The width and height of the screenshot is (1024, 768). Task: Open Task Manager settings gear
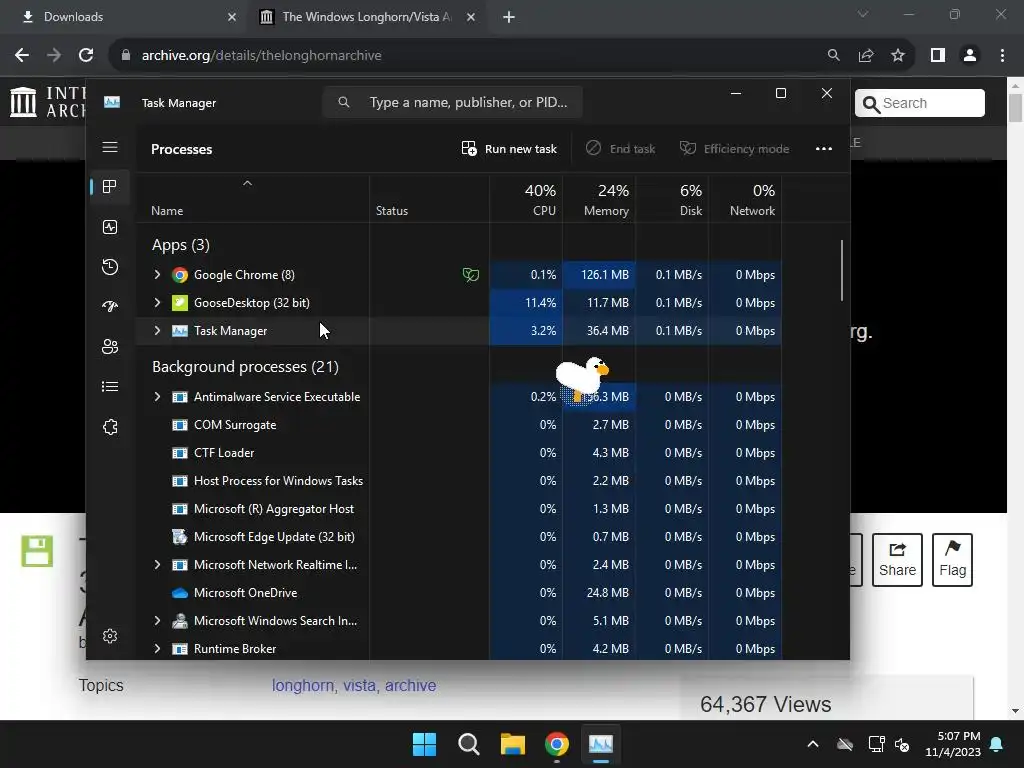110,636
